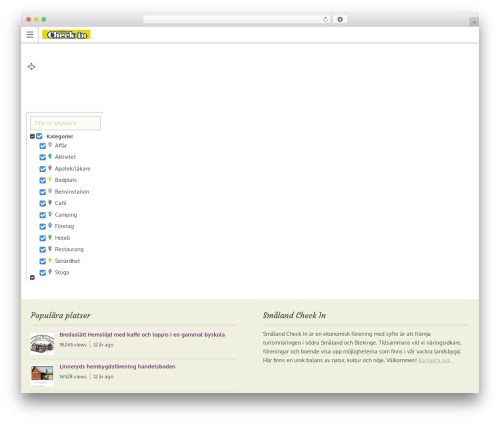Open a new browser tab with plus
Viewport: 500px width, 423px height.
coord(474,22)
